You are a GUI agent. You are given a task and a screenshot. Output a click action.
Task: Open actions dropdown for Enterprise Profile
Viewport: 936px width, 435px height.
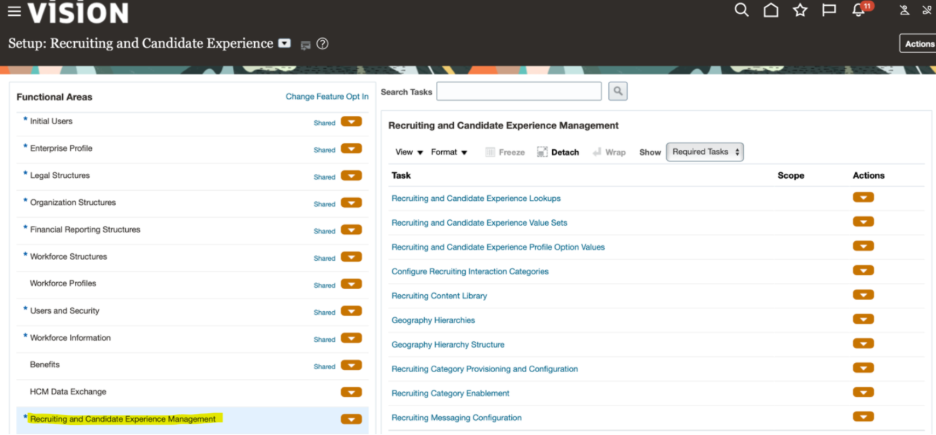[351, 149]
